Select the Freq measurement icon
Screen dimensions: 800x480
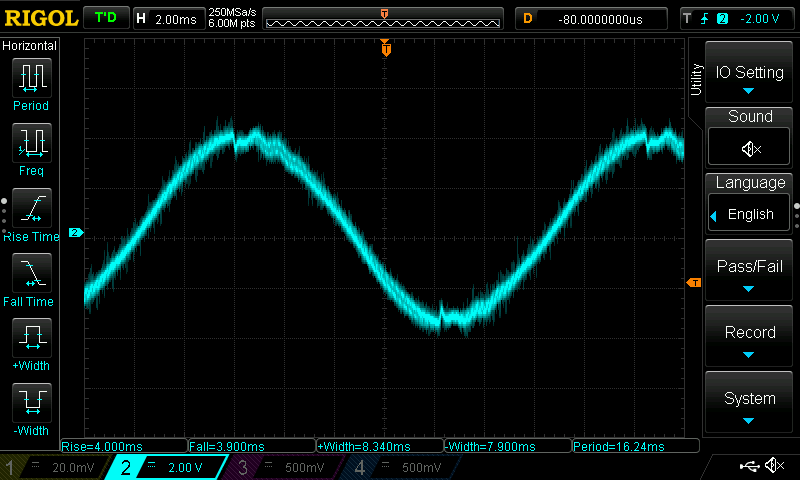click(x=31, y=143)
